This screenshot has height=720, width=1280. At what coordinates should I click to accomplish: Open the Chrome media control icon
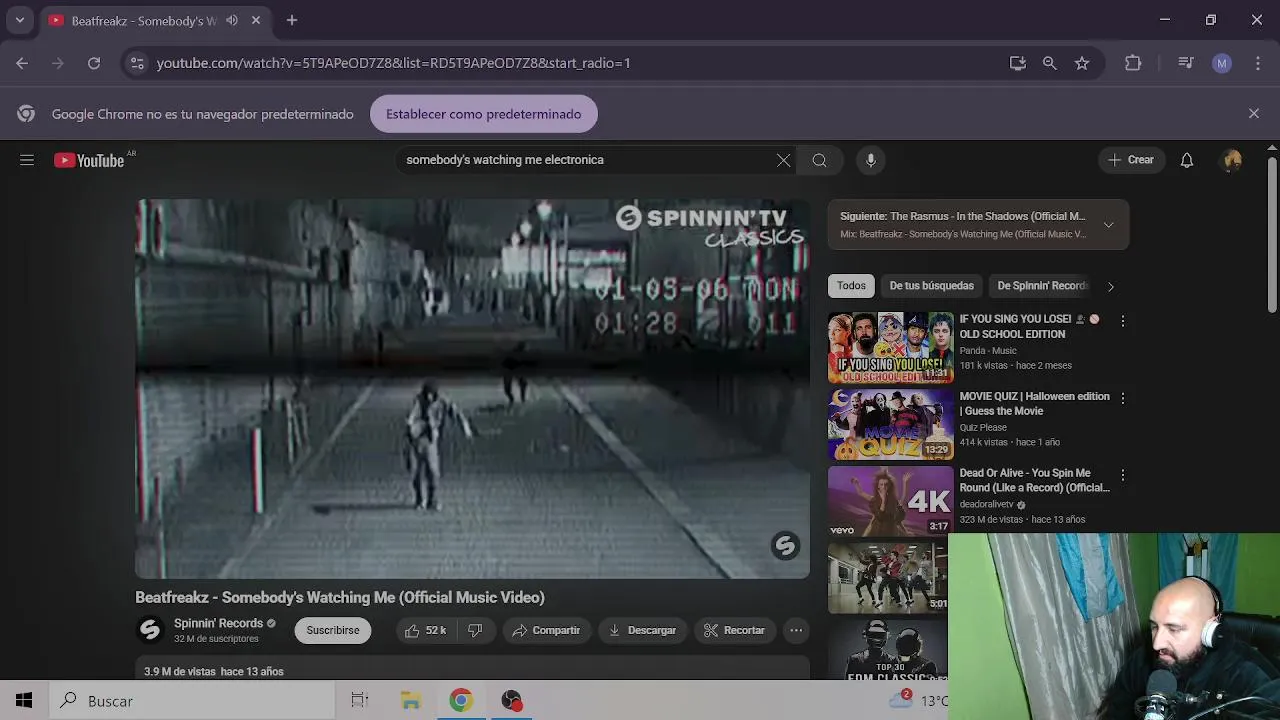pyautogui.click(x=1186, y=63)
